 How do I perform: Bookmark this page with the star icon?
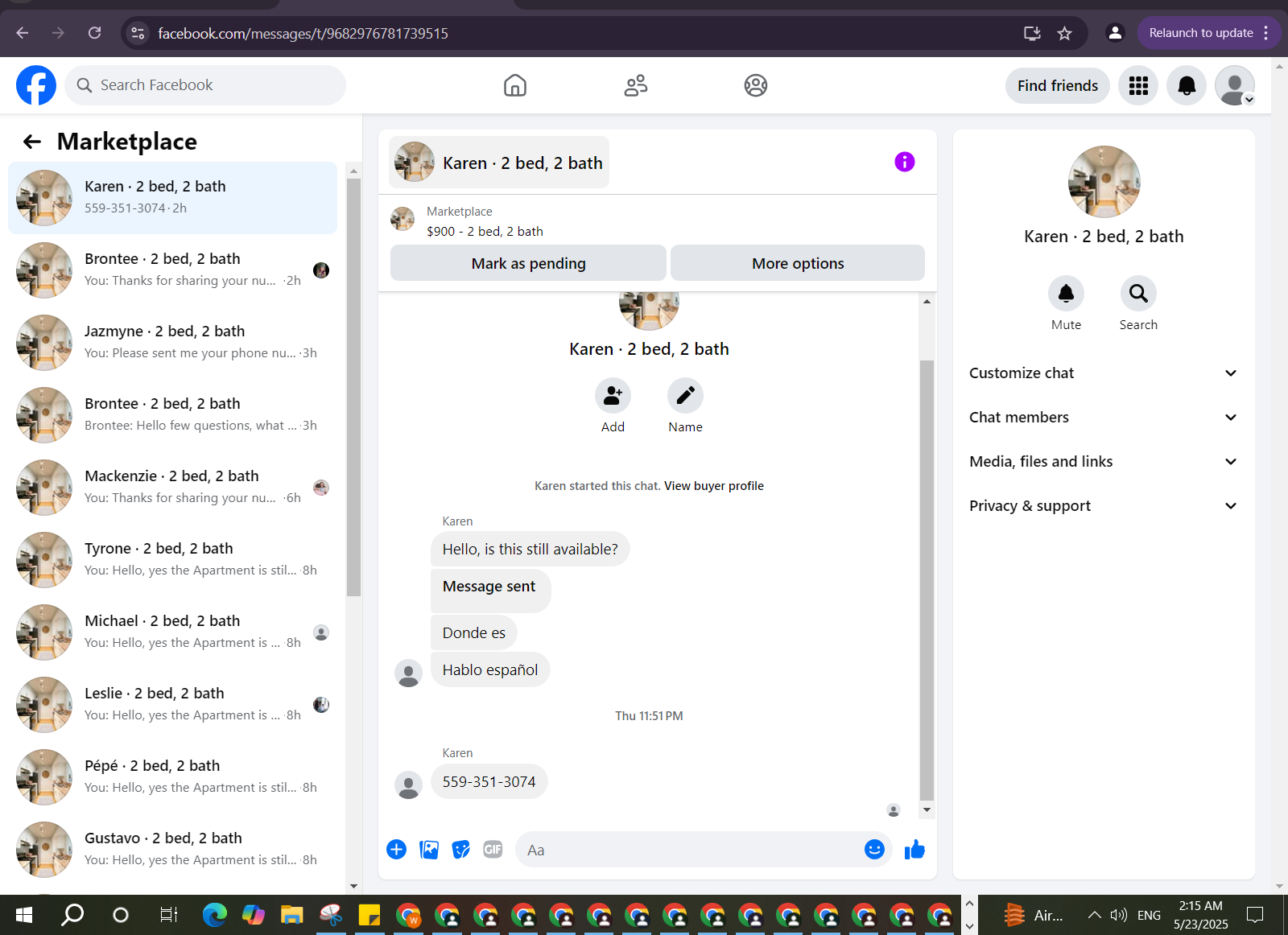point(1064,33)
